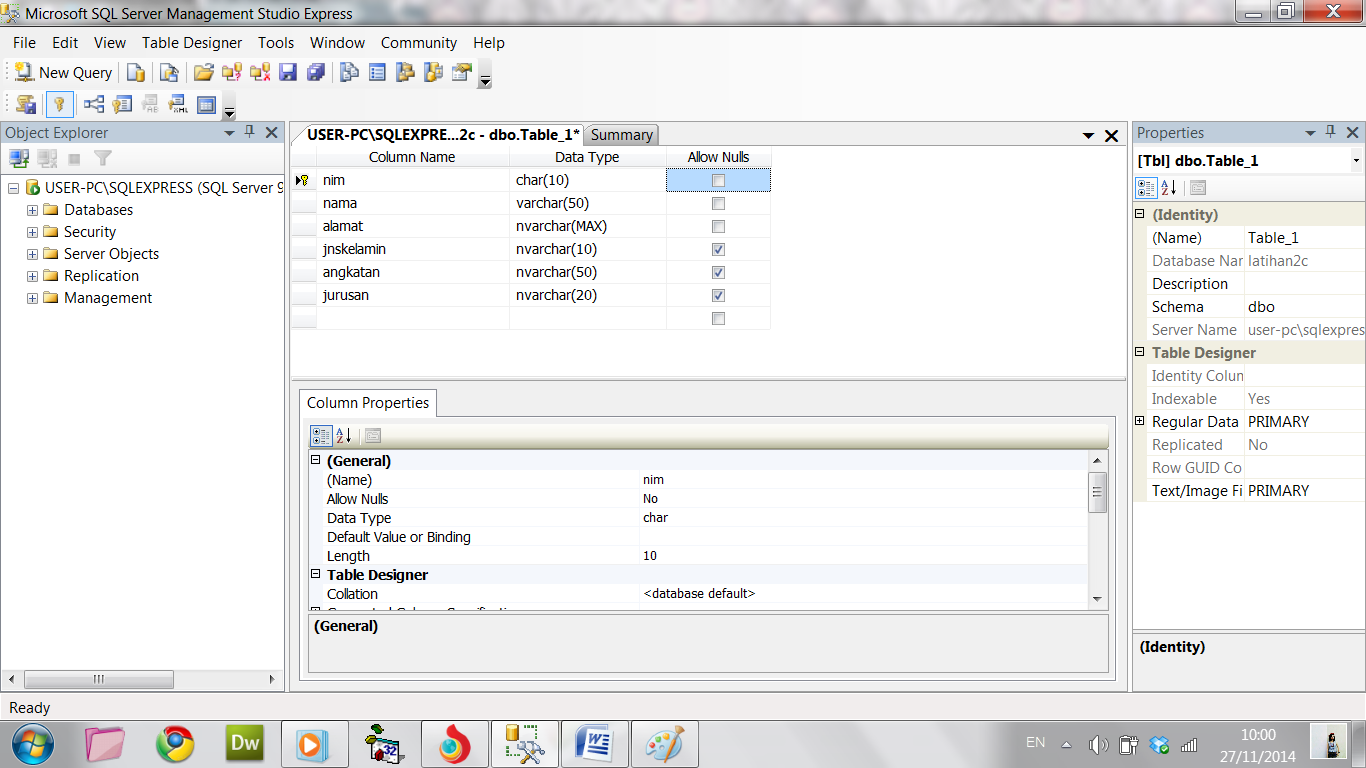Show Object Explorer via toolbar icon
1366x768 pixels.
[x=405, y=72]
